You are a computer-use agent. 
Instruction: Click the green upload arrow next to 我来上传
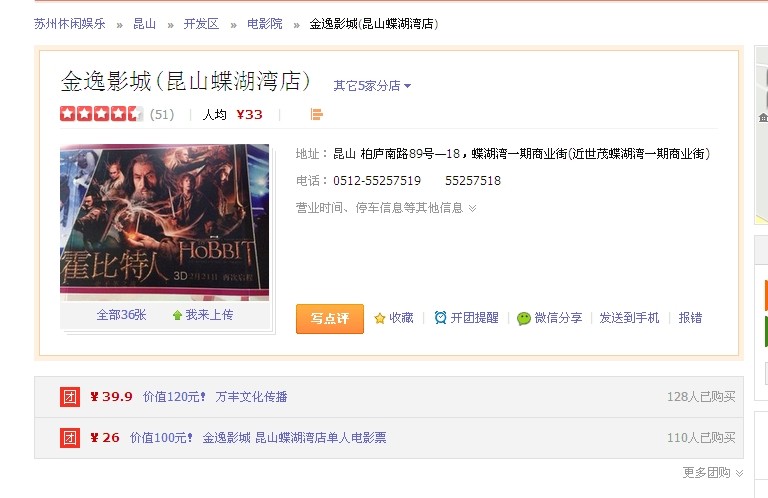(x=177, y=315)
